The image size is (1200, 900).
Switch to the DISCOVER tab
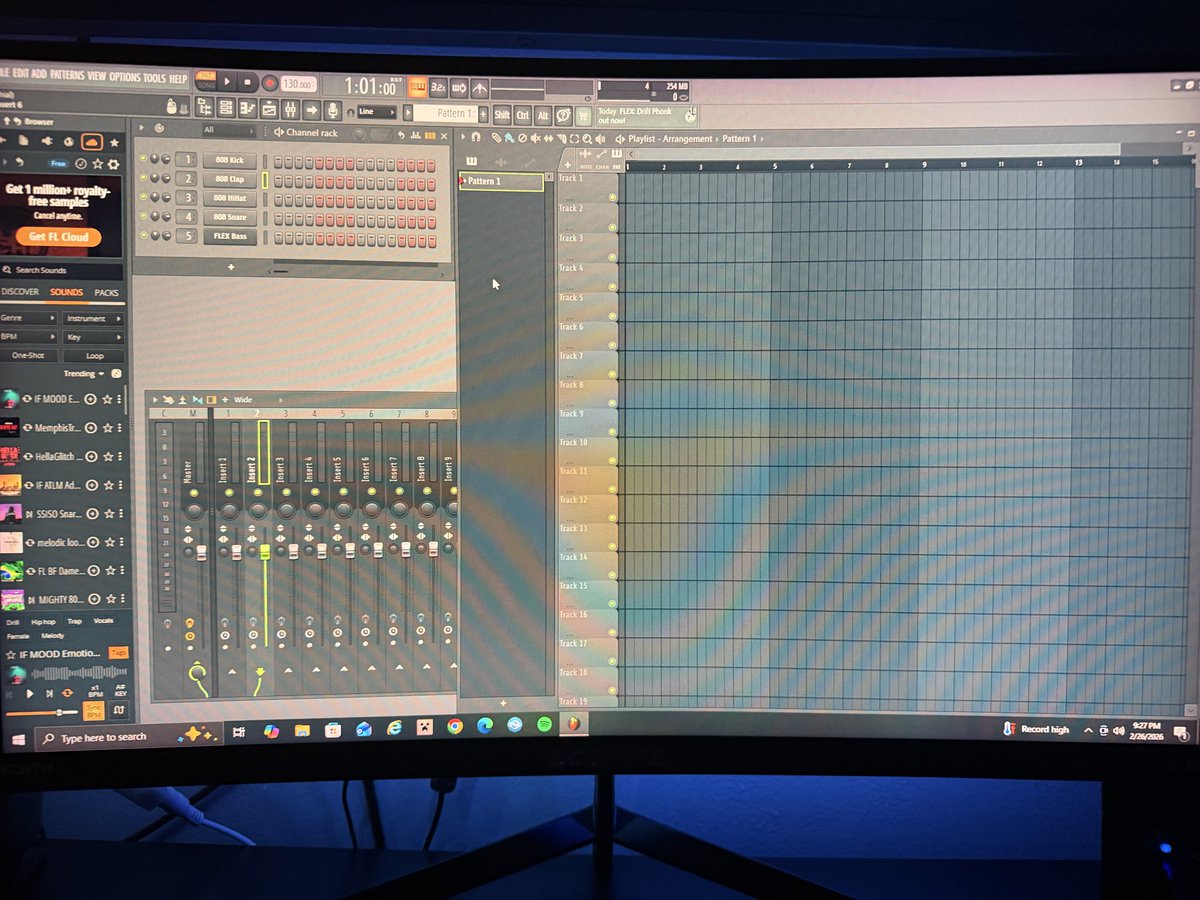point(20,292)
